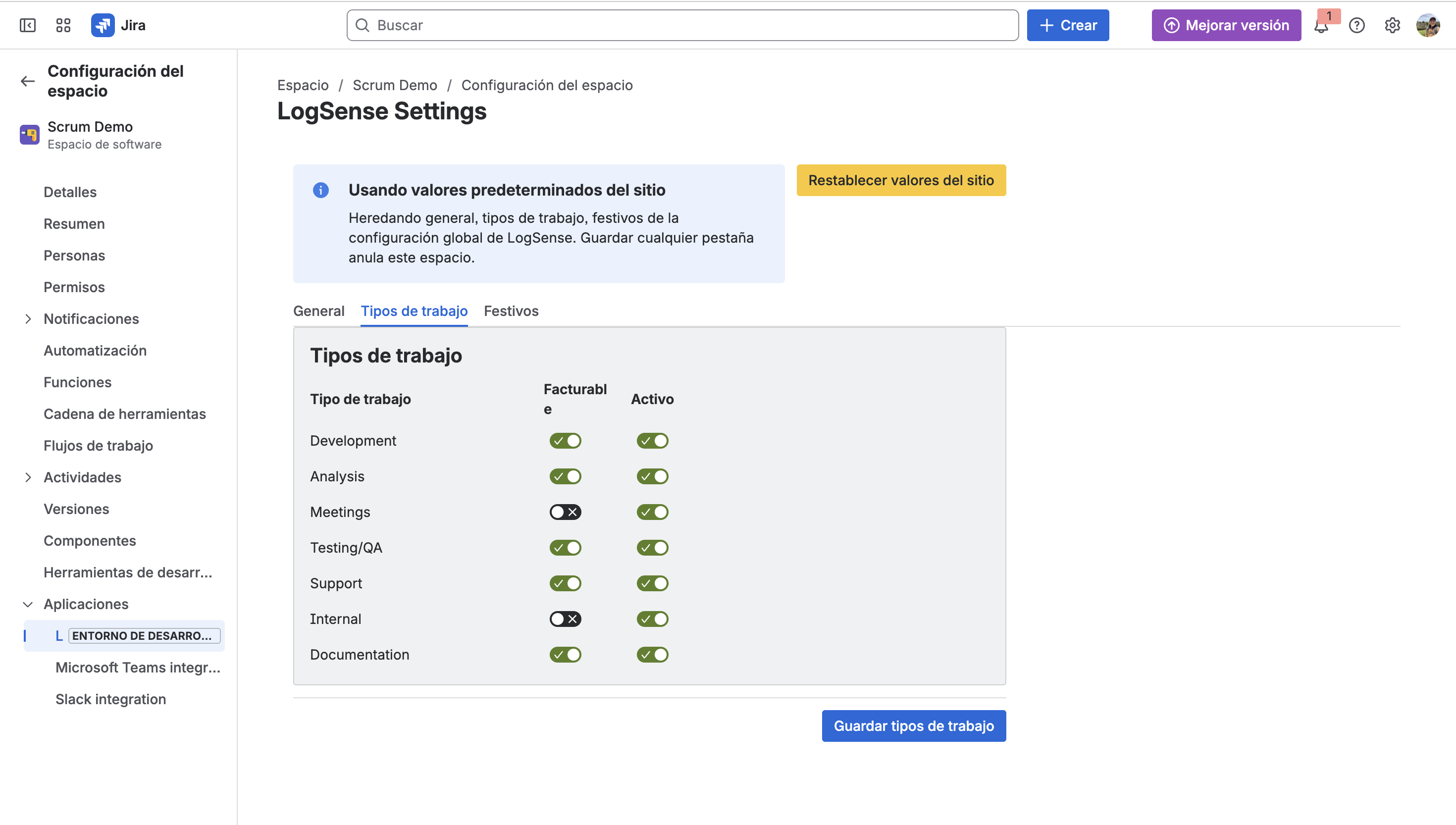The width and height of the screenshot is (1456, 825).
Task: Toggle Activo for Meetings
Action: tap(652, 512)
